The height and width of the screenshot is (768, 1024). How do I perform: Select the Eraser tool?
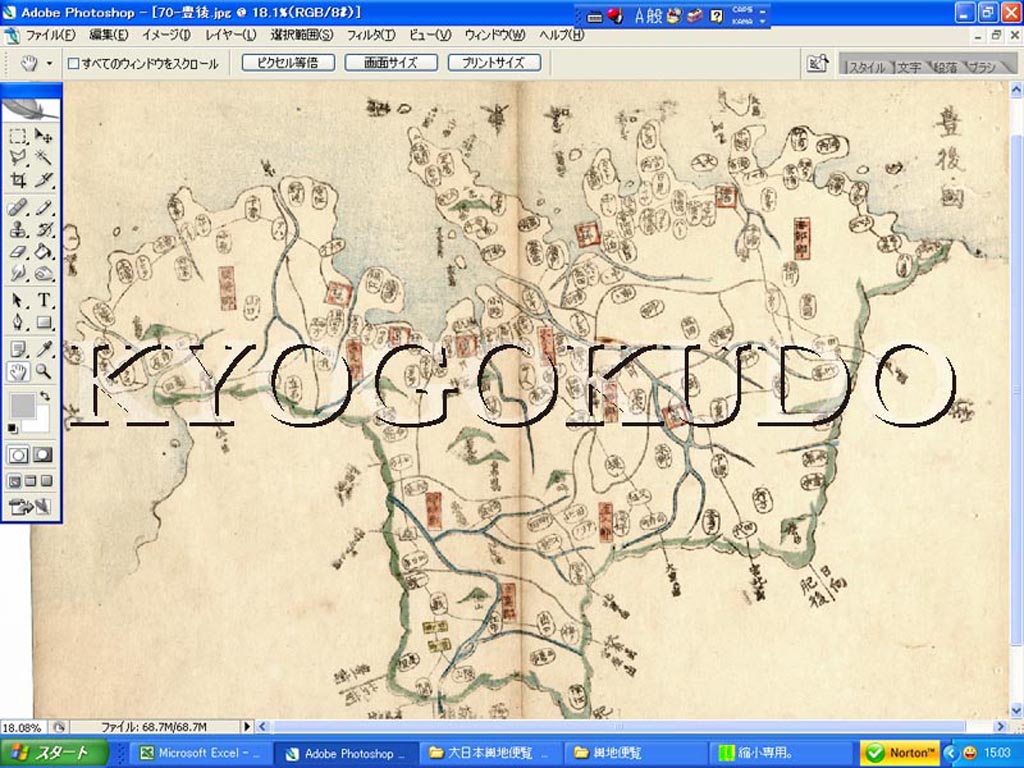(18, 251)
